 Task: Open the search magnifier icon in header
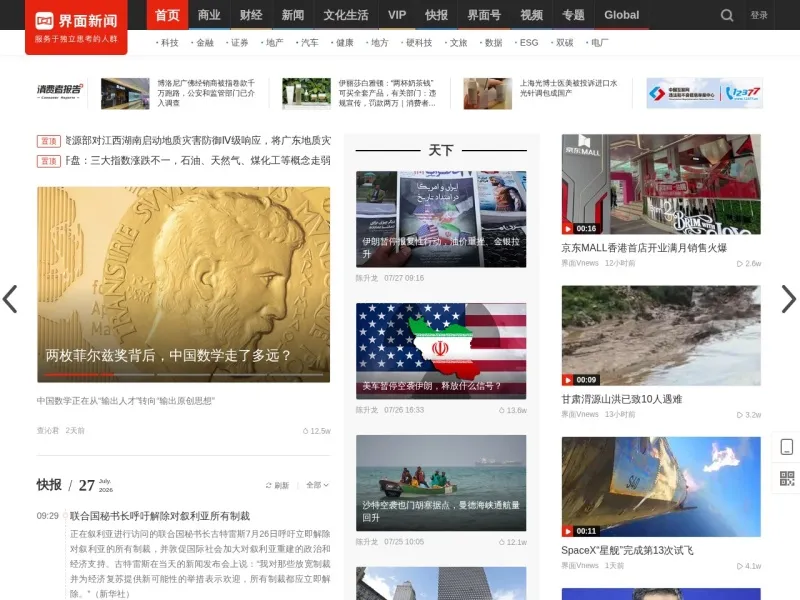point(727,15)
